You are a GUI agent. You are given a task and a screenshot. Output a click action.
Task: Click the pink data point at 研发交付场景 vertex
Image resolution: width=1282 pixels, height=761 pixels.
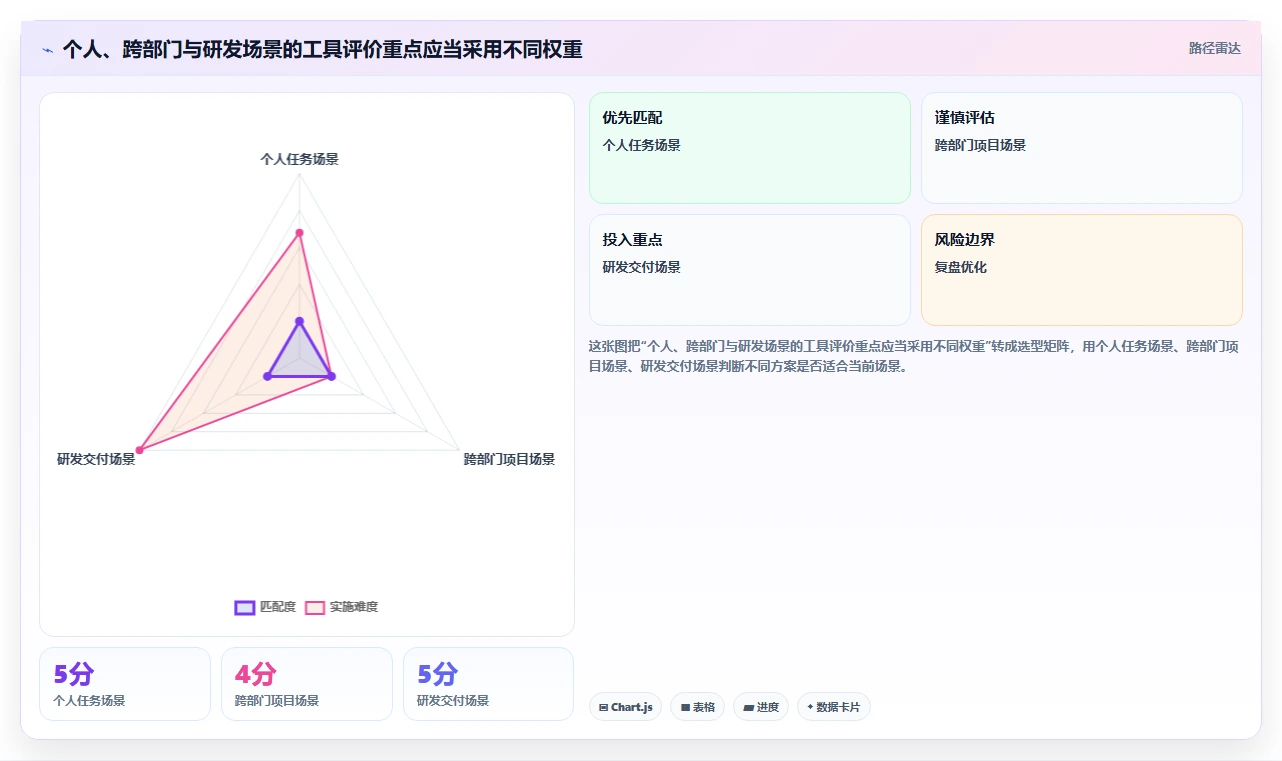click(139, 450)
